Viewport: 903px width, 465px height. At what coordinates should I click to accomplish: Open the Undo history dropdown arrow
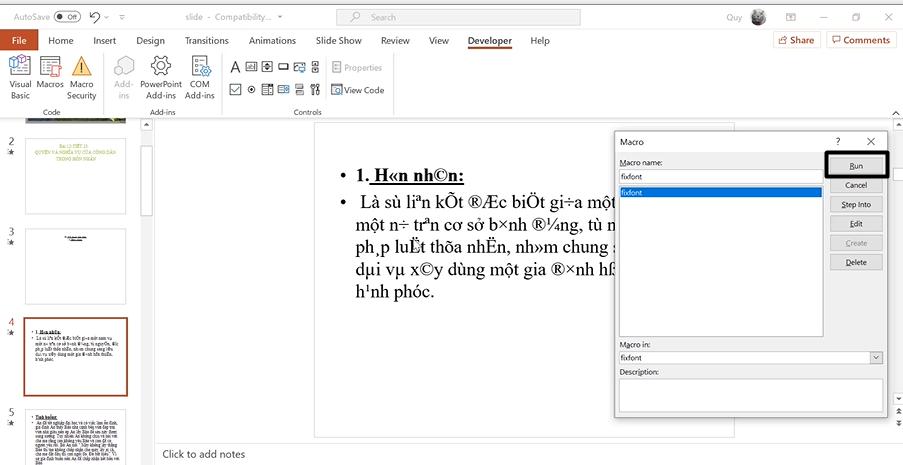(x=108, y=17)
